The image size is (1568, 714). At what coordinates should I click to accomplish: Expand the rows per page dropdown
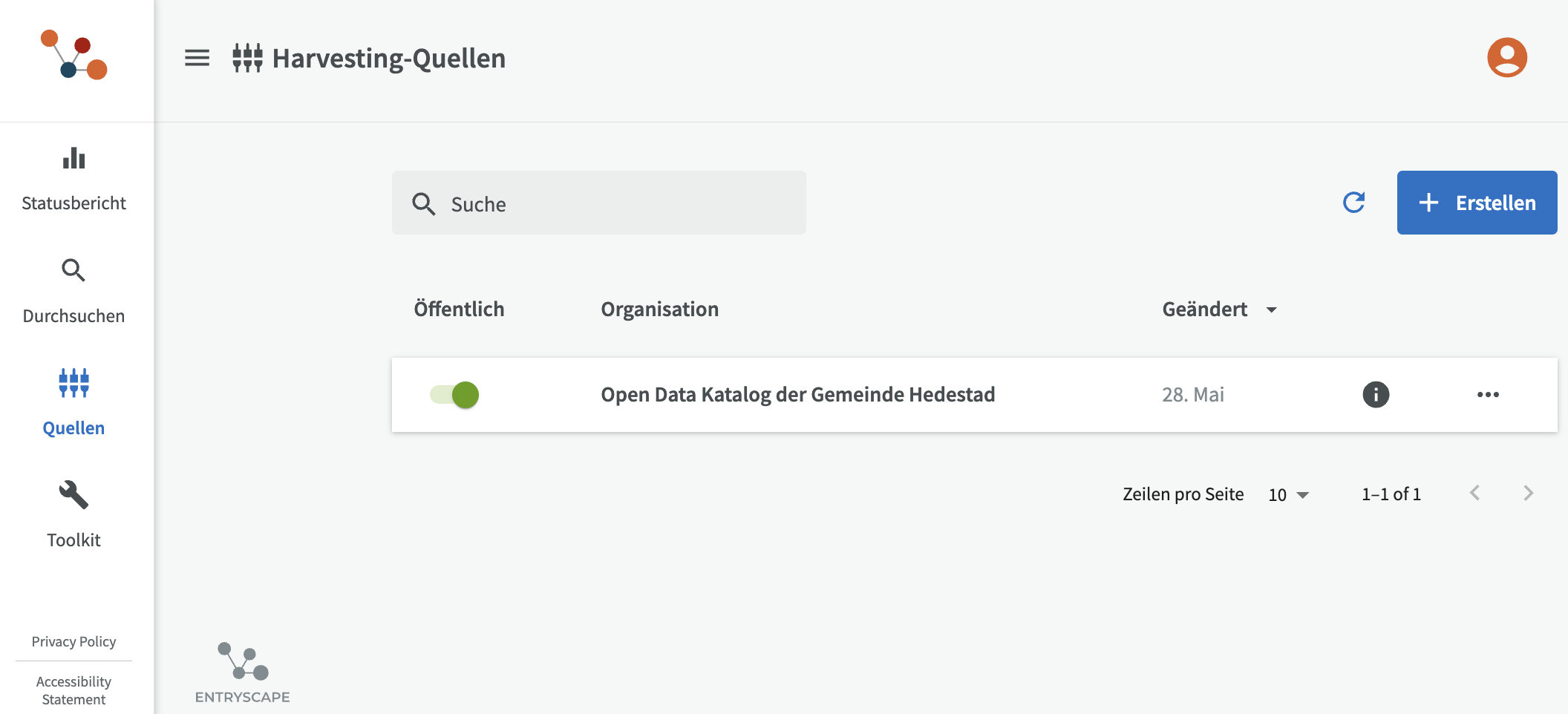[x=1289, y=494]
